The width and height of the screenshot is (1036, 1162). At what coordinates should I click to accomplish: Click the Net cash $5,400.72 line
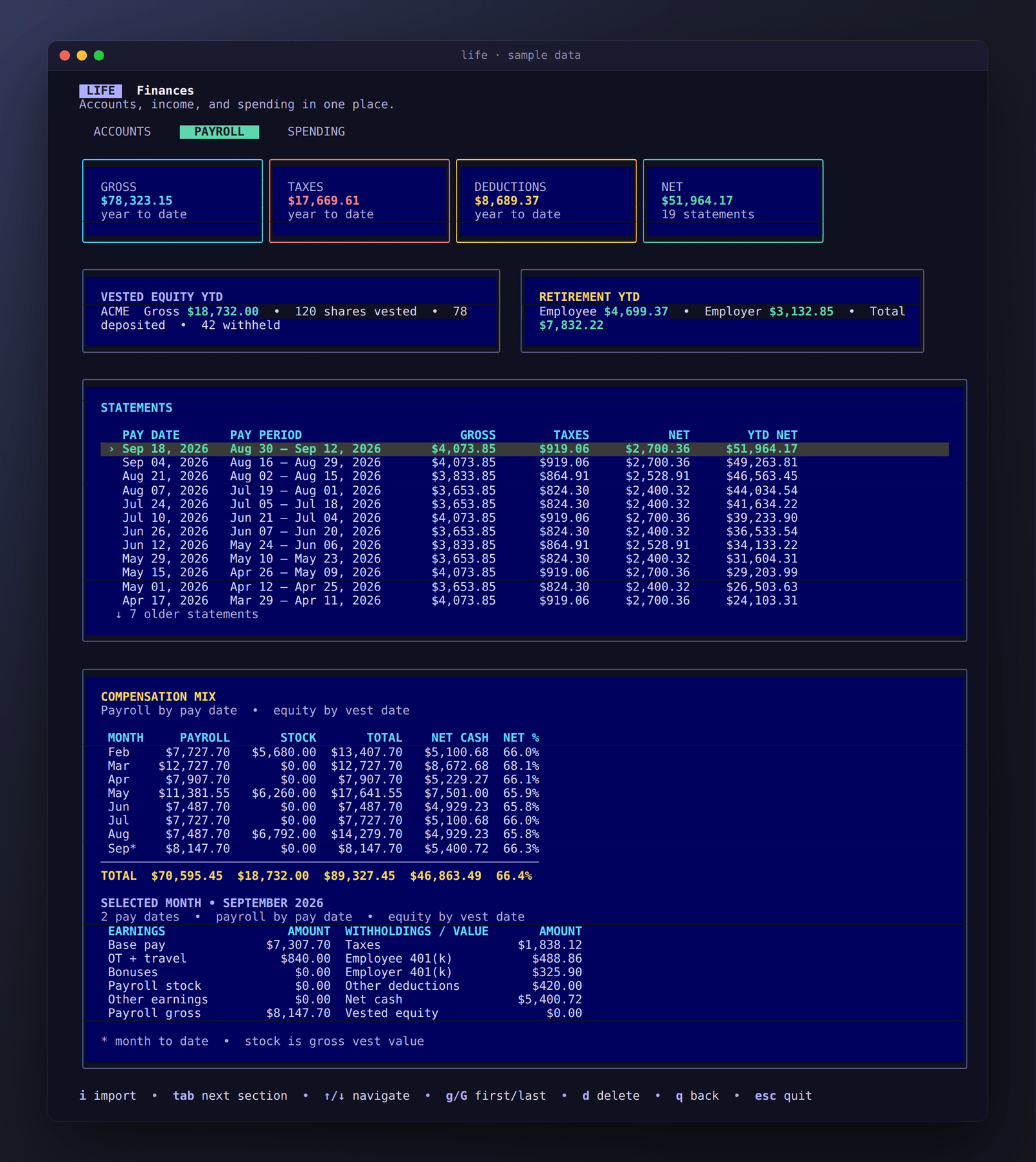(x=464, y=1000)
